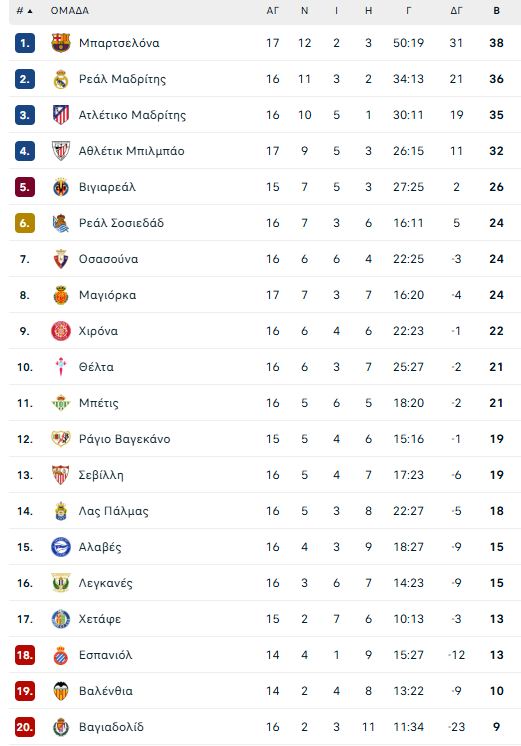The height and width of the screenshot is (746, 521).
Task: Click the gold position 6 badge
Action: (25, 223)
